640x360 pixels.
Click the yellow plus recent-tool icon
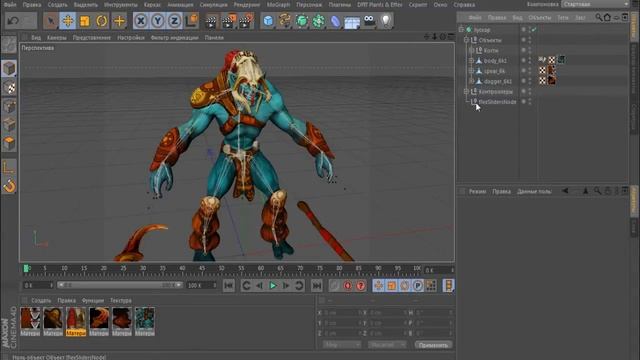click(x=119, y=20)
